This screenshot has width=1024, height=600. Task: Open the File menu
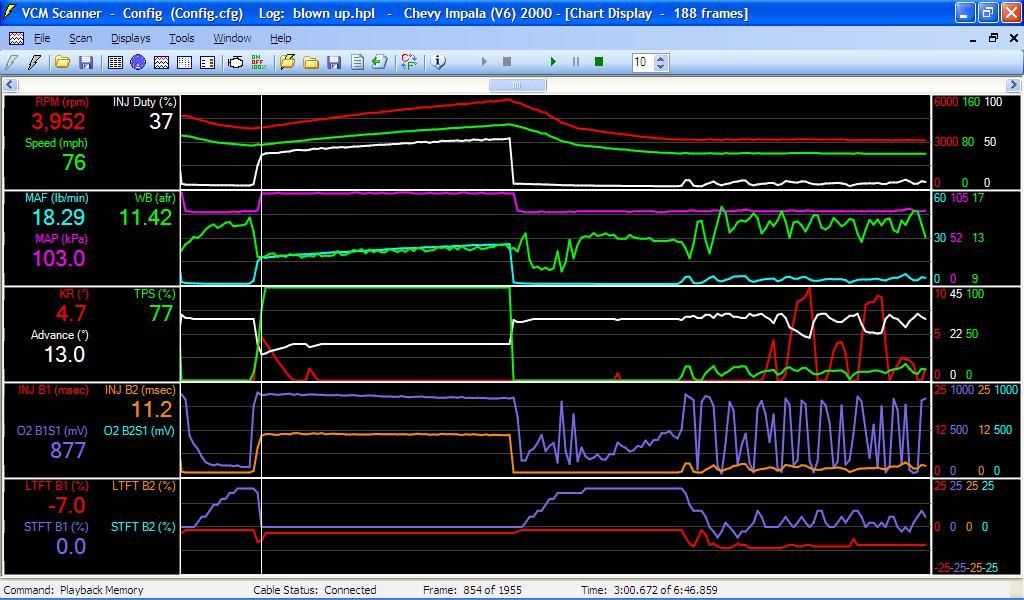coord(42,38)
